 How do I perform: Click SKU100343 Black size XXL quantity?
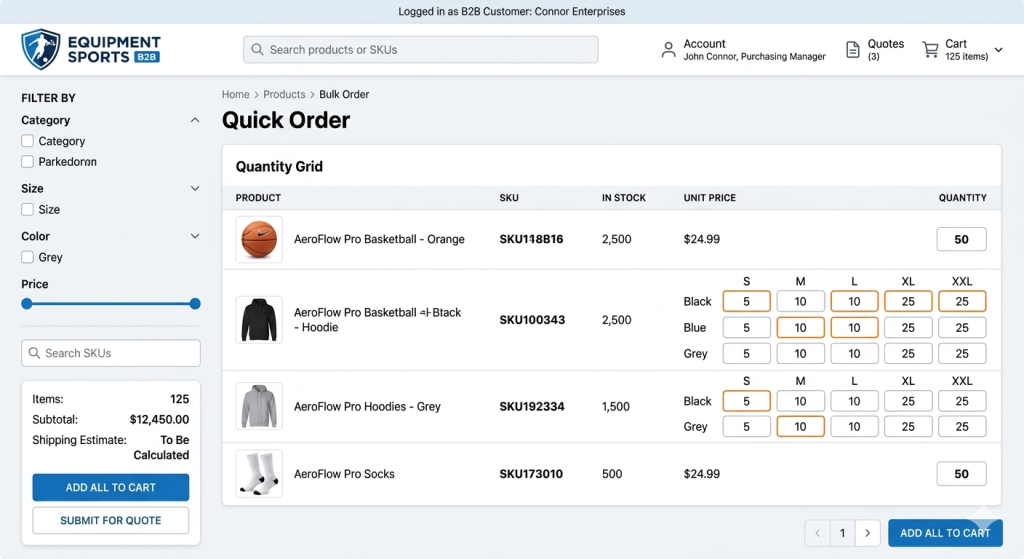(962, 301)
